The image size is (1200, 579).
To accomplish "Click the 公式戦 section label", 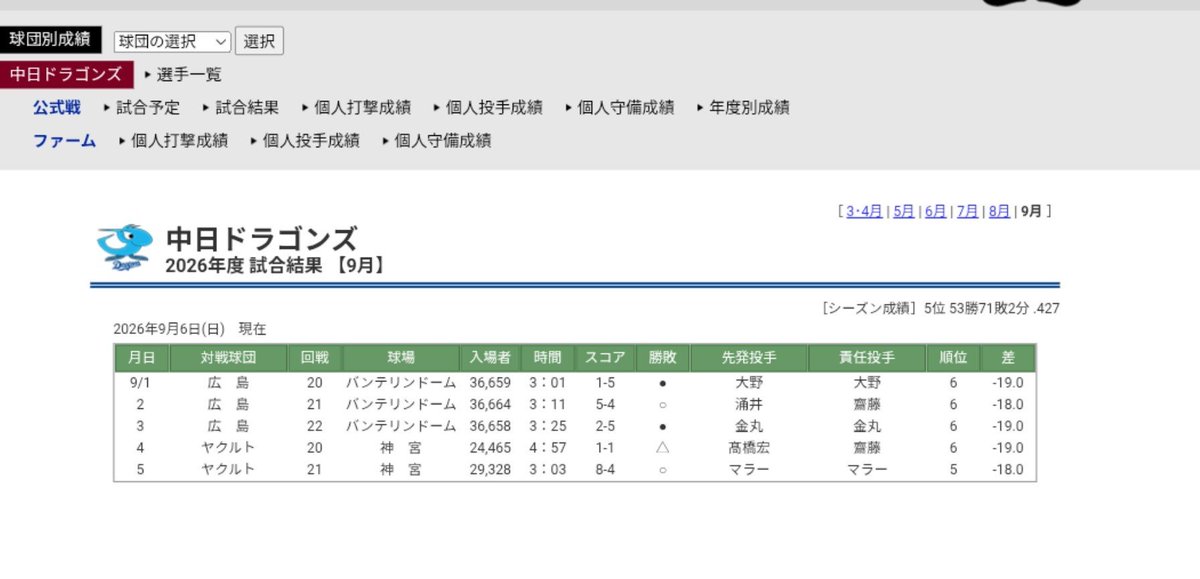I will point(57,107).
